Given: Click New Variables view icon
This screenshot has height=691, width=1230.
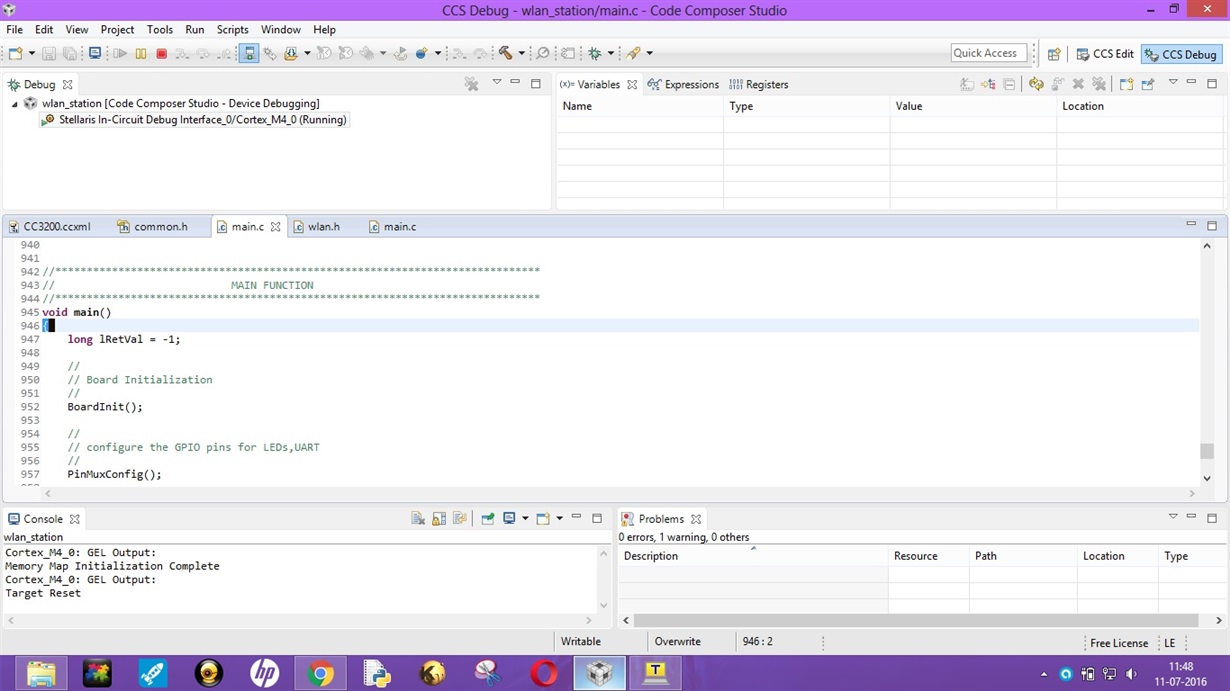Looking at the screenshot, I should (1126, 84).
